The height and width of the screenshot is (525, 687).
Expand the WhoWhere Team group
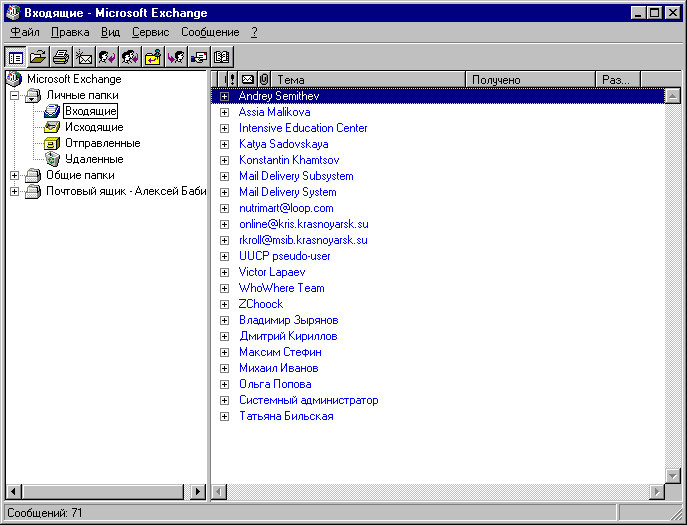click(224, 288)
